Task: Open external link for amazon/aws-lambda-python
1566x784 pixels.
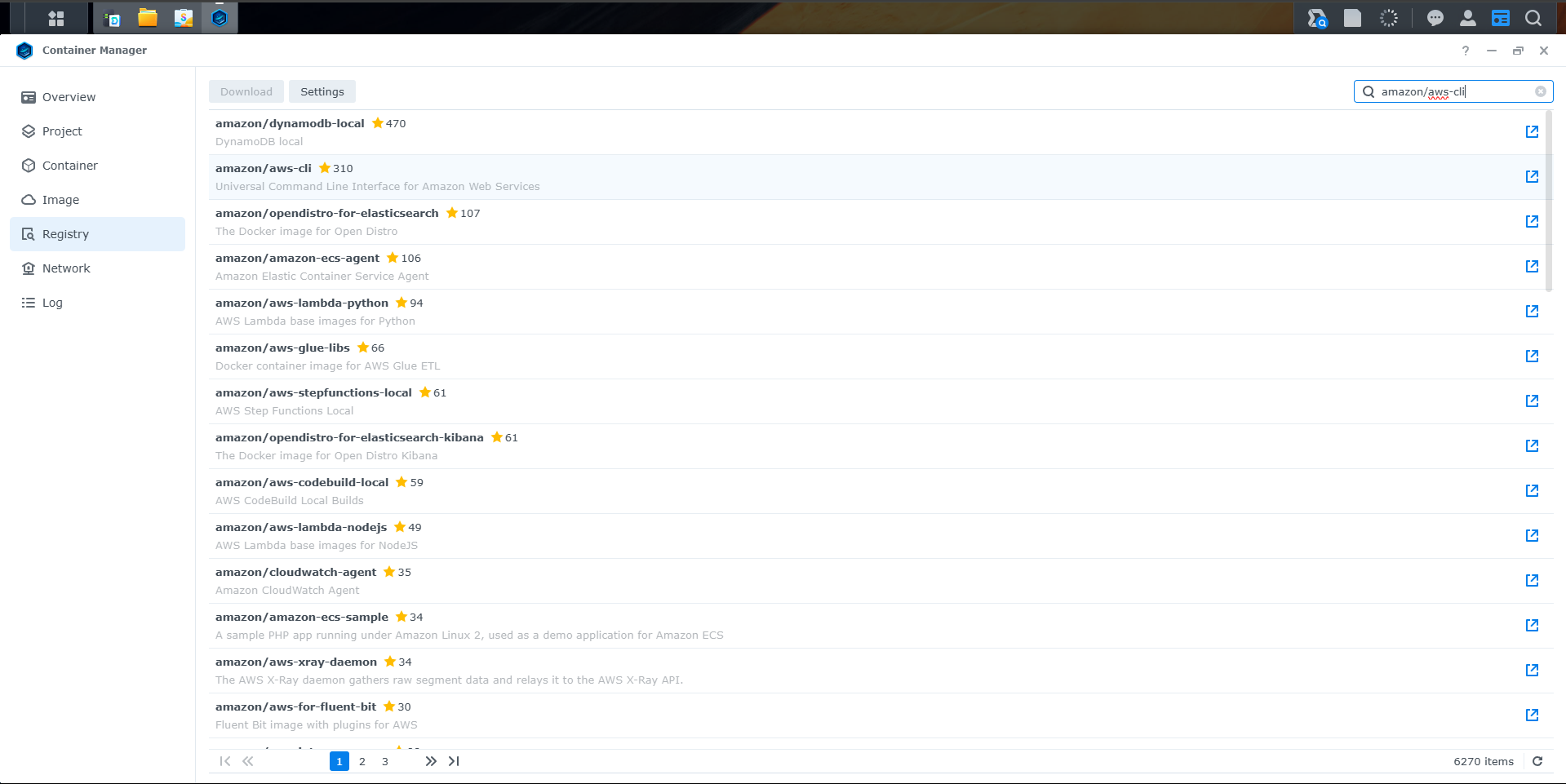Action: pos(1532,312)
